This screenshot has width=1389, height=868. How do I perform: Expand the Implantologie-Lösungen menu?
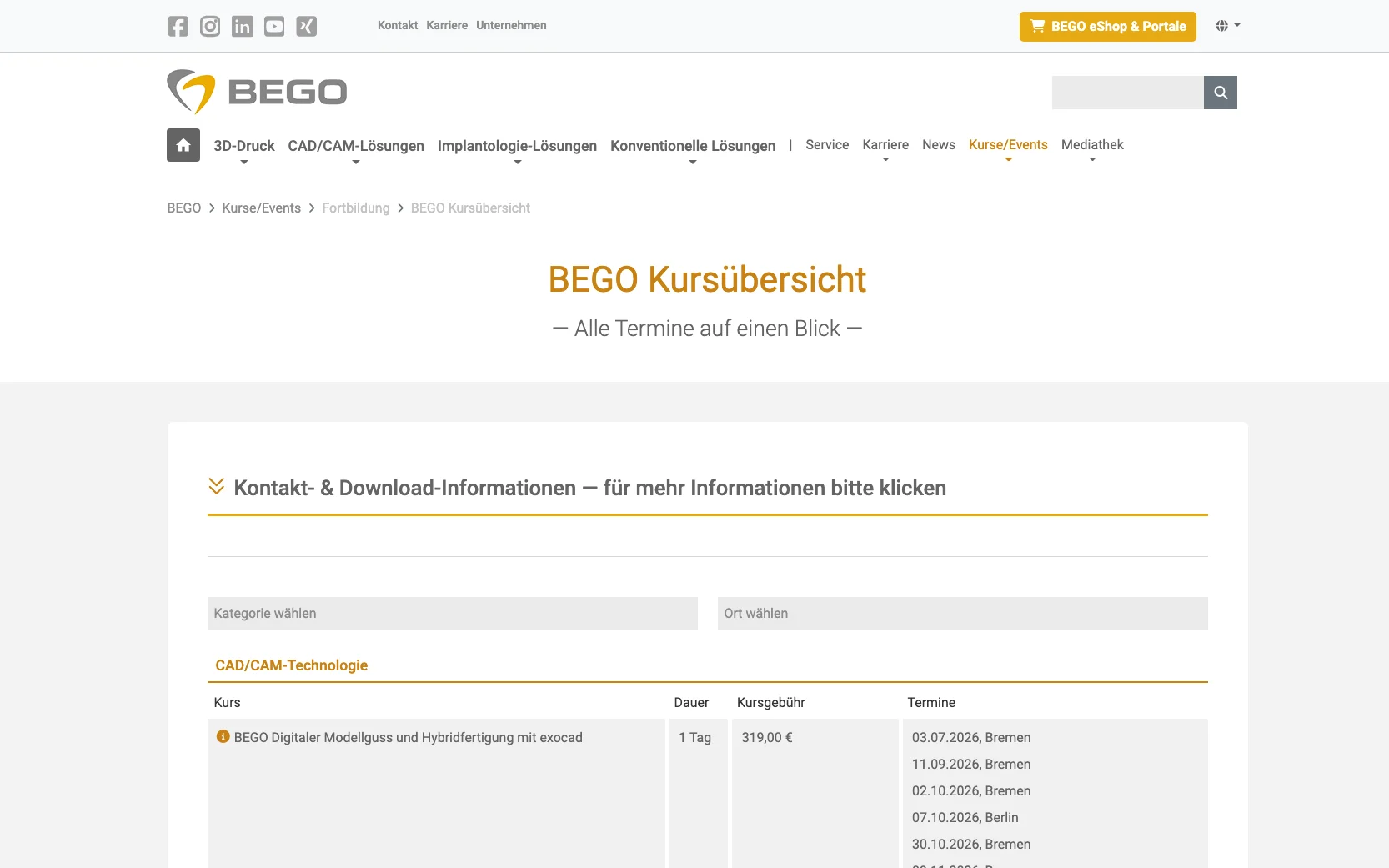pyautogui.click(x=517, y=147)
